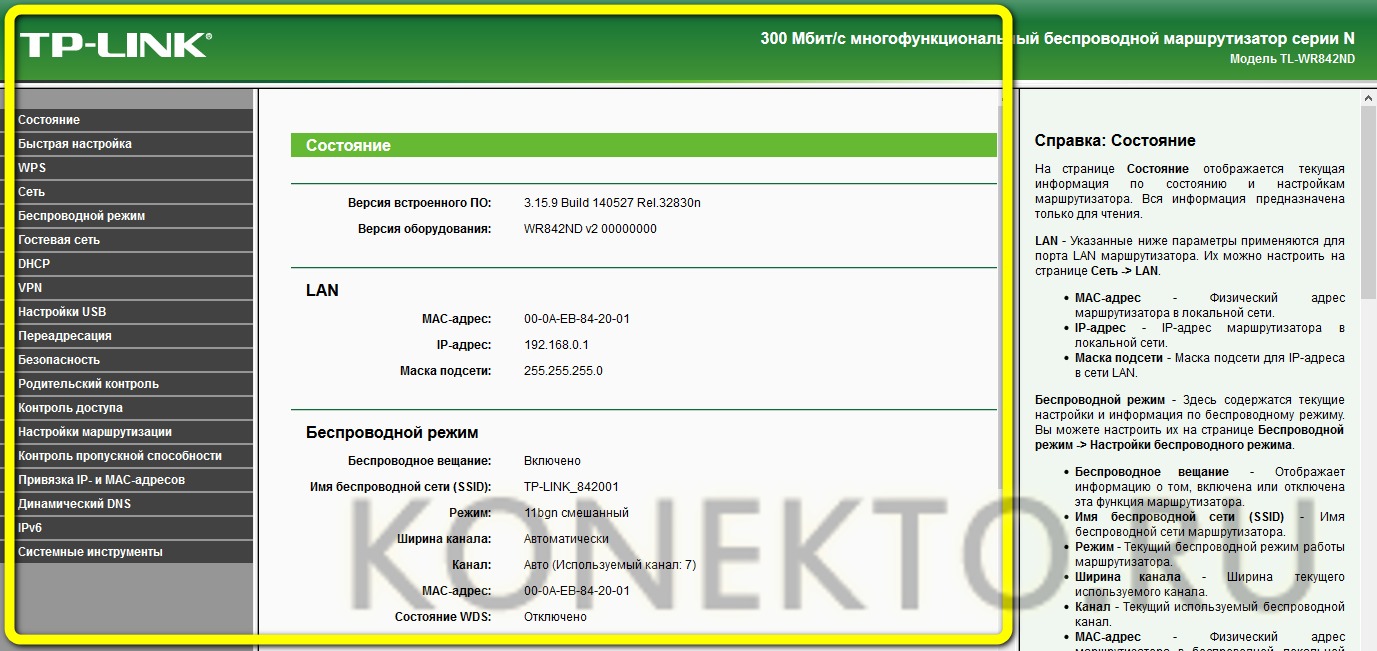Open the Сеть section
Screen dimensions: 1377x651
[x=126, y=192]
